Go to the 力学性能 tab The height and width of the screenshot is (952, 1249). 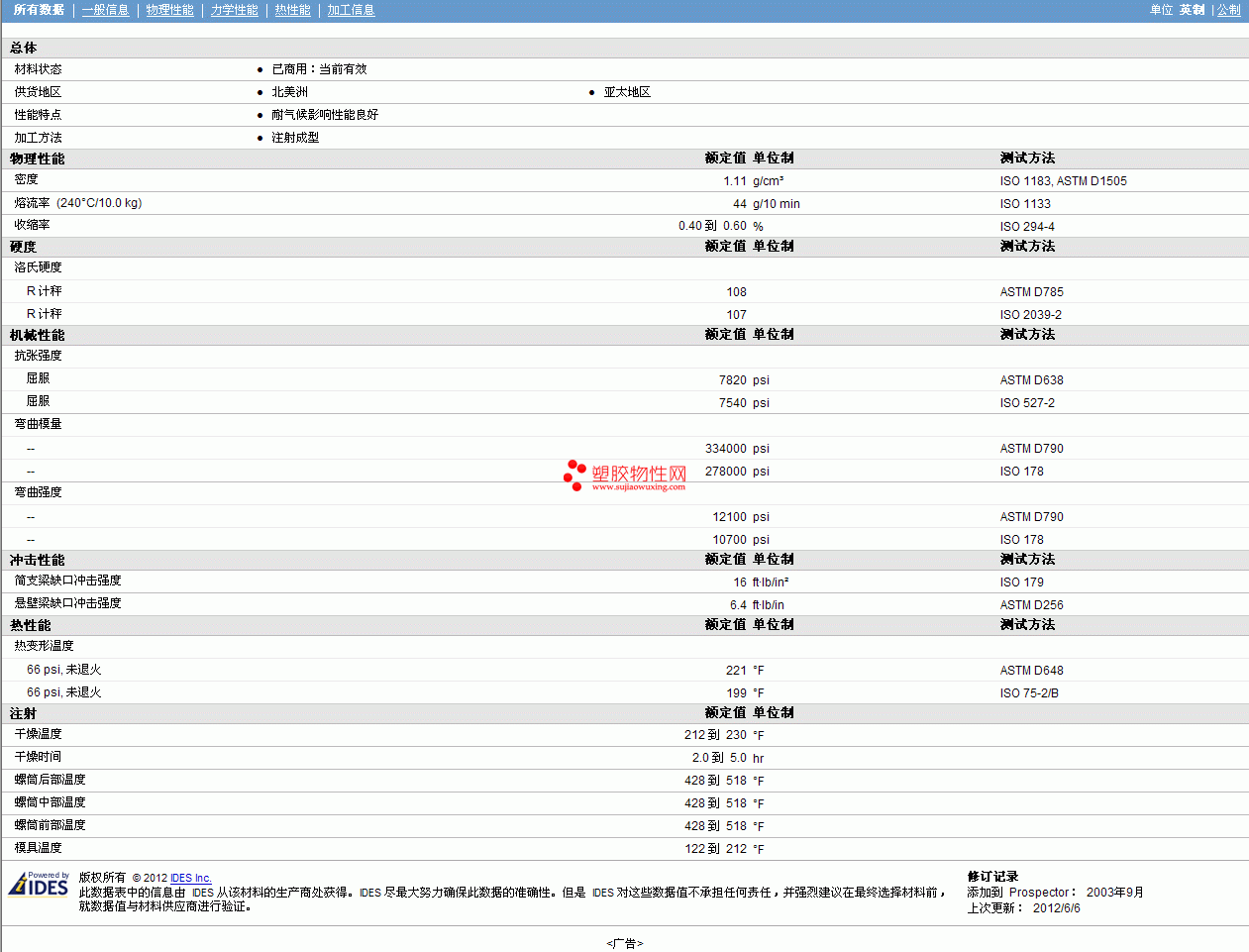(x=234, y=10)
